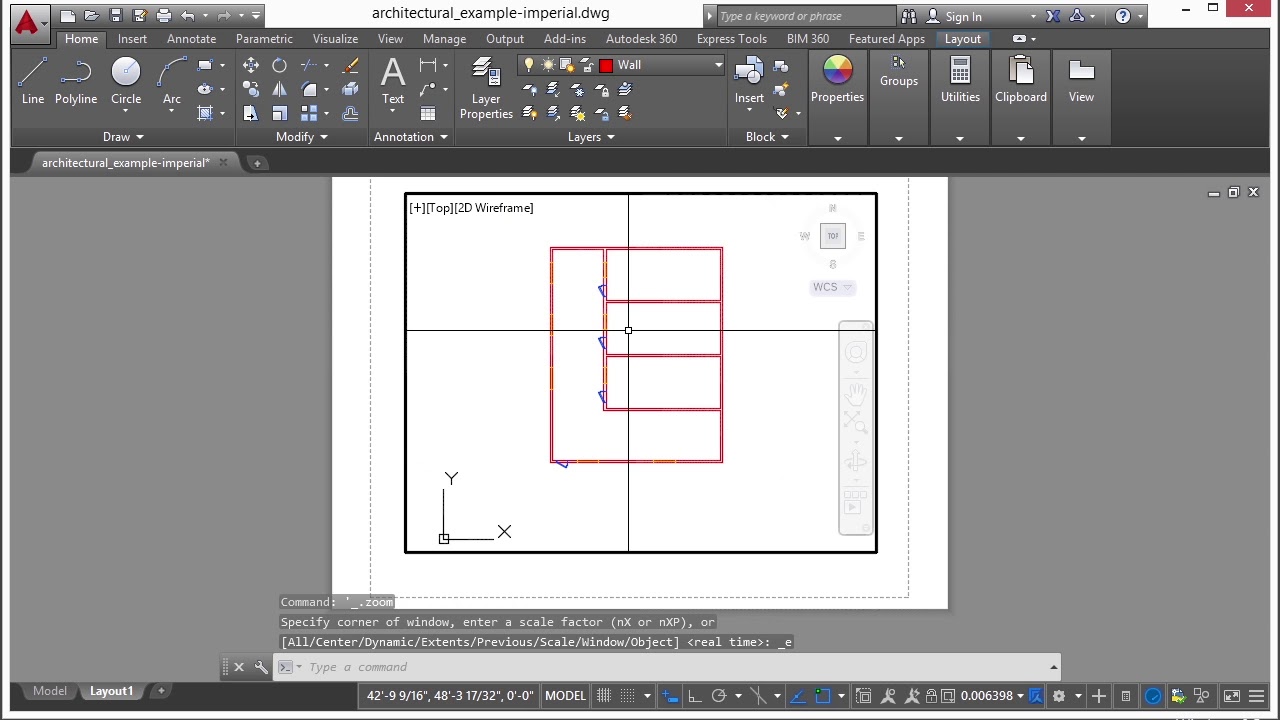
Task: Click the Scale tool icon
Action: (x=280, y=113)
